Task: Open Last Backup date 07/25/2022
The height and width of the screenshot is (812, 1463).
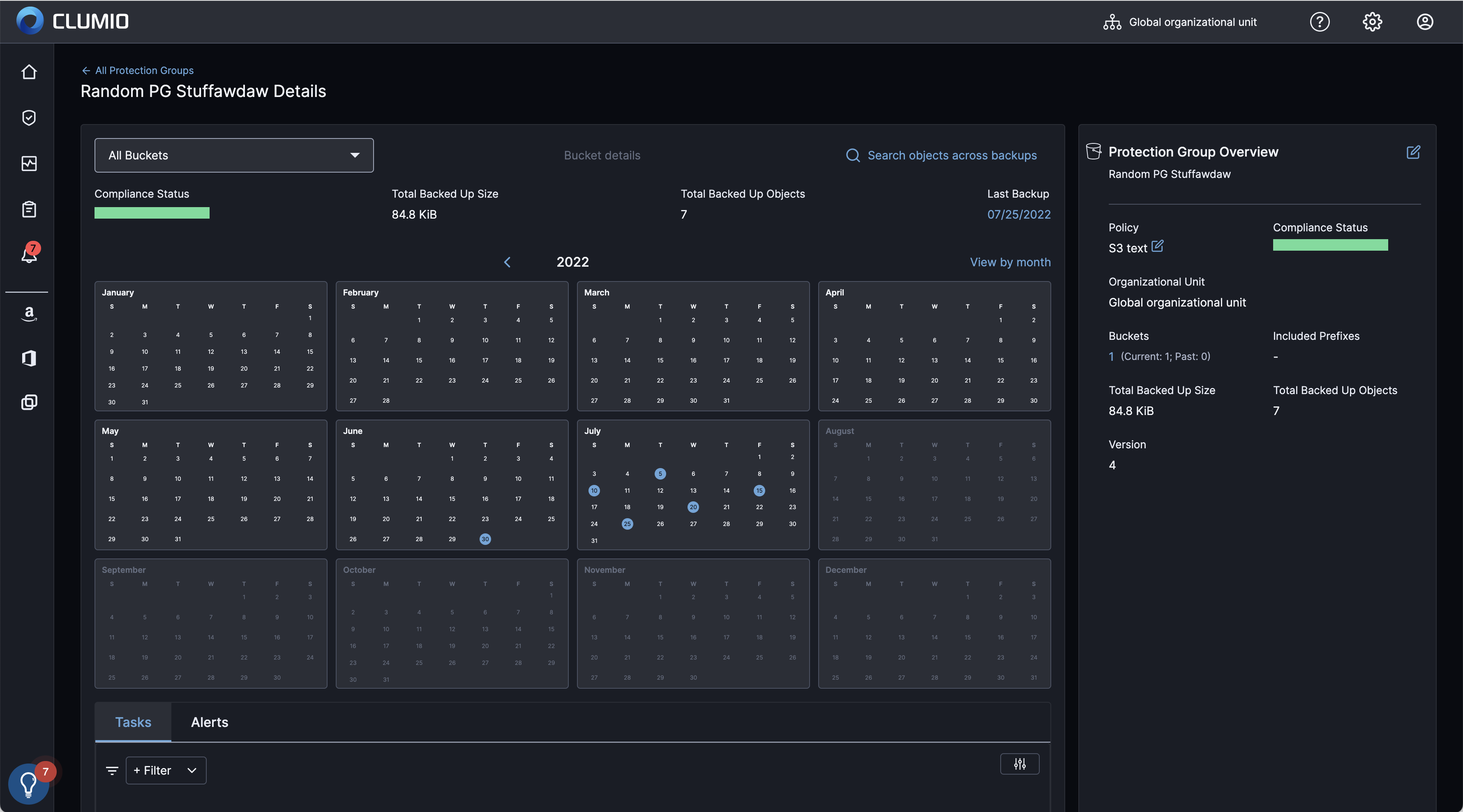Action: [x=1018, y=215]
